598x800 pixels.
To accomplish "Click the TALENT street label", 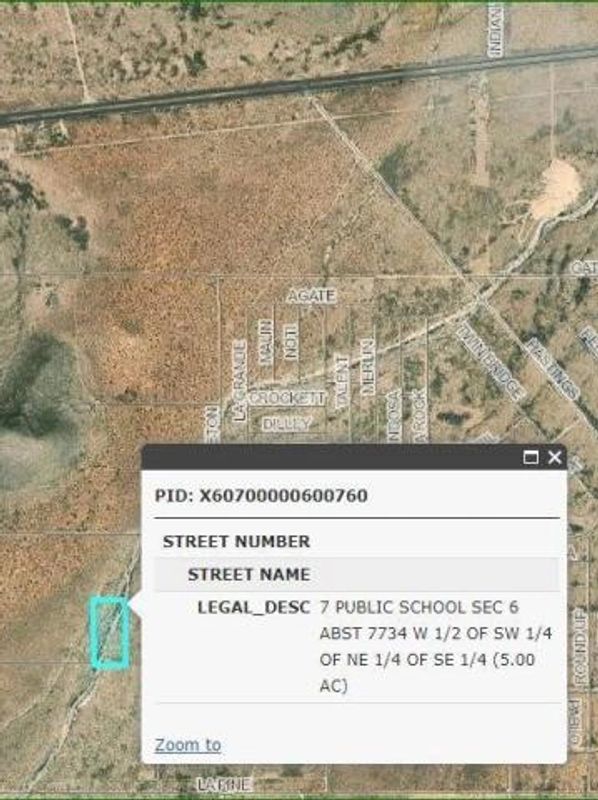I will pos(342,382).
